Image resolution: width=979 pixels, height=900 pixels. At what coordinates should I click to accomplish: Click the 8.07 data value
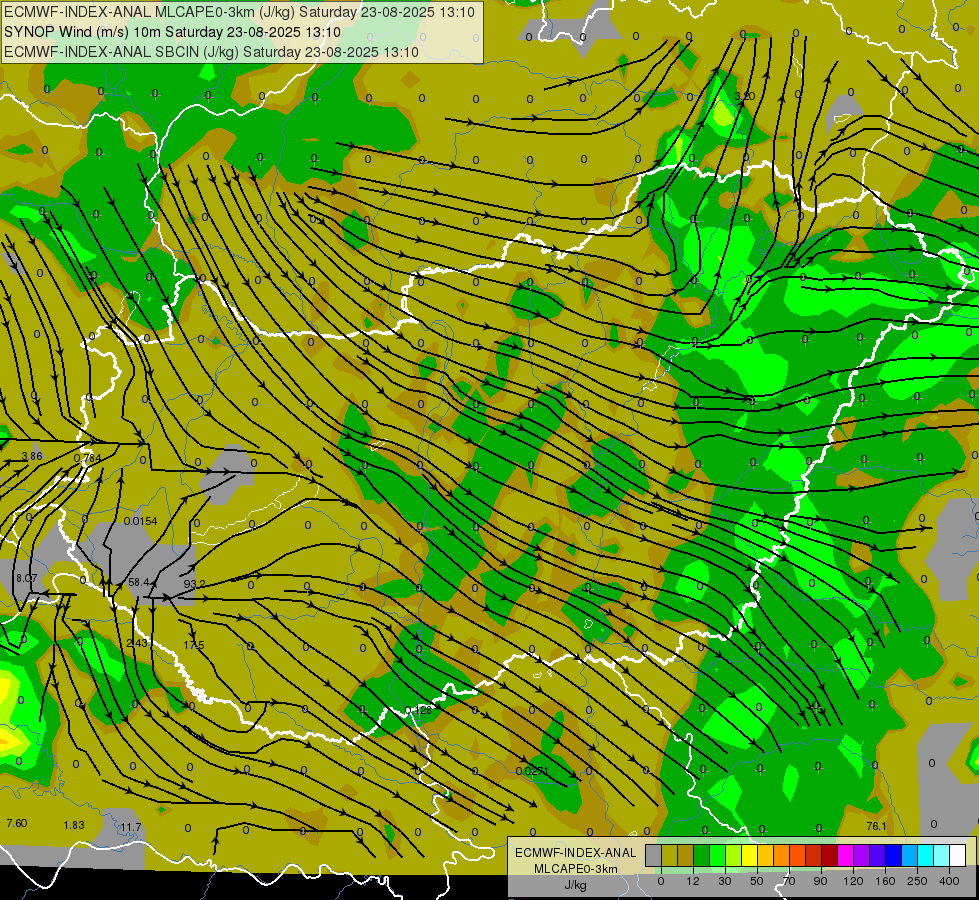(x=27, y=578)
